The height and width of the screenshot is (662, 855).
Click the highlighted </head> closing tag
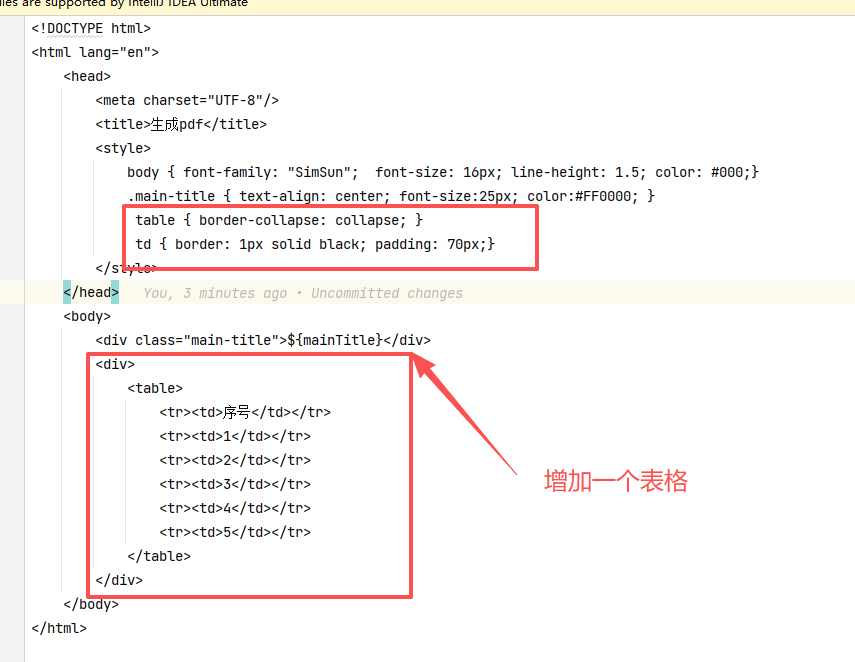point(91,292)
